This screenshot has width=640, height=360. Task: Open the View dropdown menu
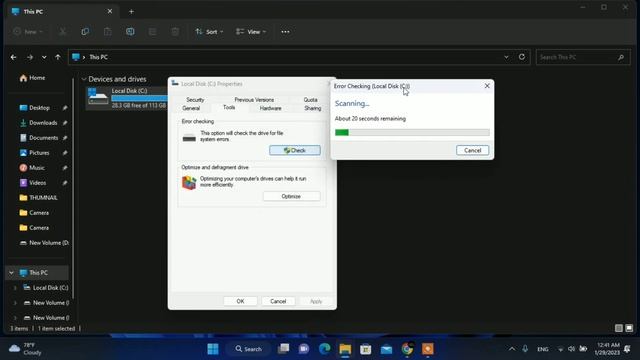pyautogui.click(x=251, y=31)
